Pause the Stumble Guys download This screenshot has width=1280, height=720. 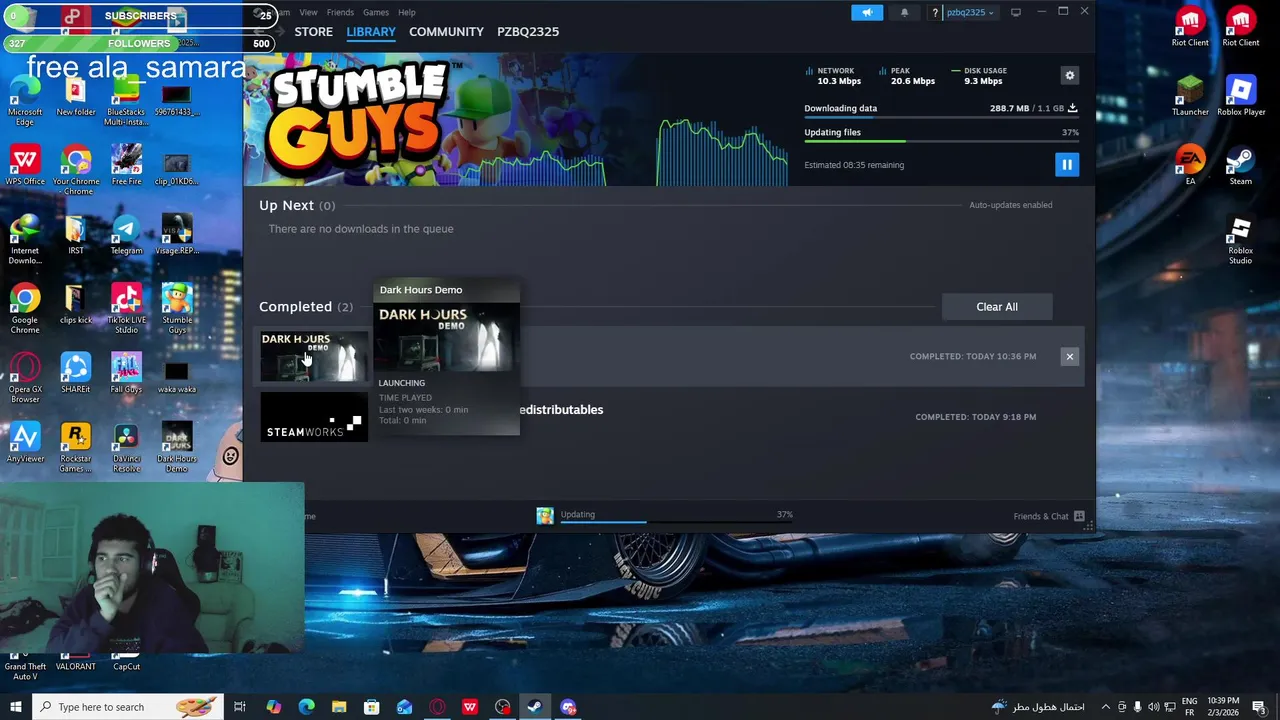point(1067,165)
